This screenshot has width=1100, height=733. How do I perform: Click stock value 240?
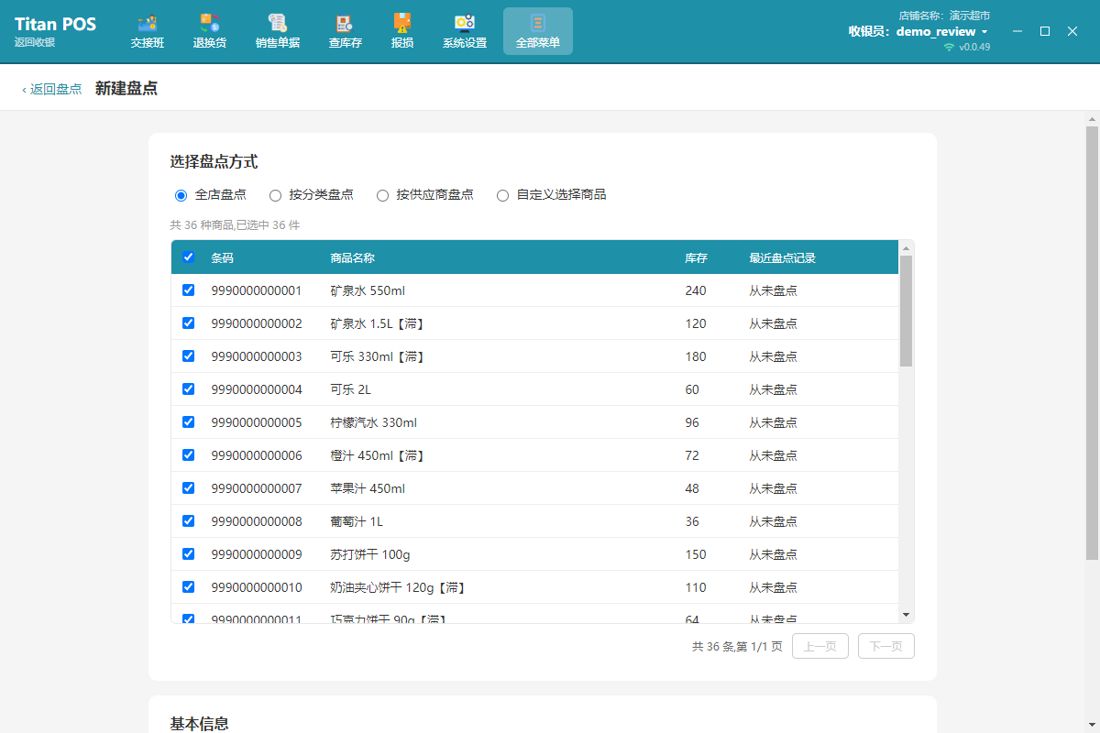(x=695, y=290)
